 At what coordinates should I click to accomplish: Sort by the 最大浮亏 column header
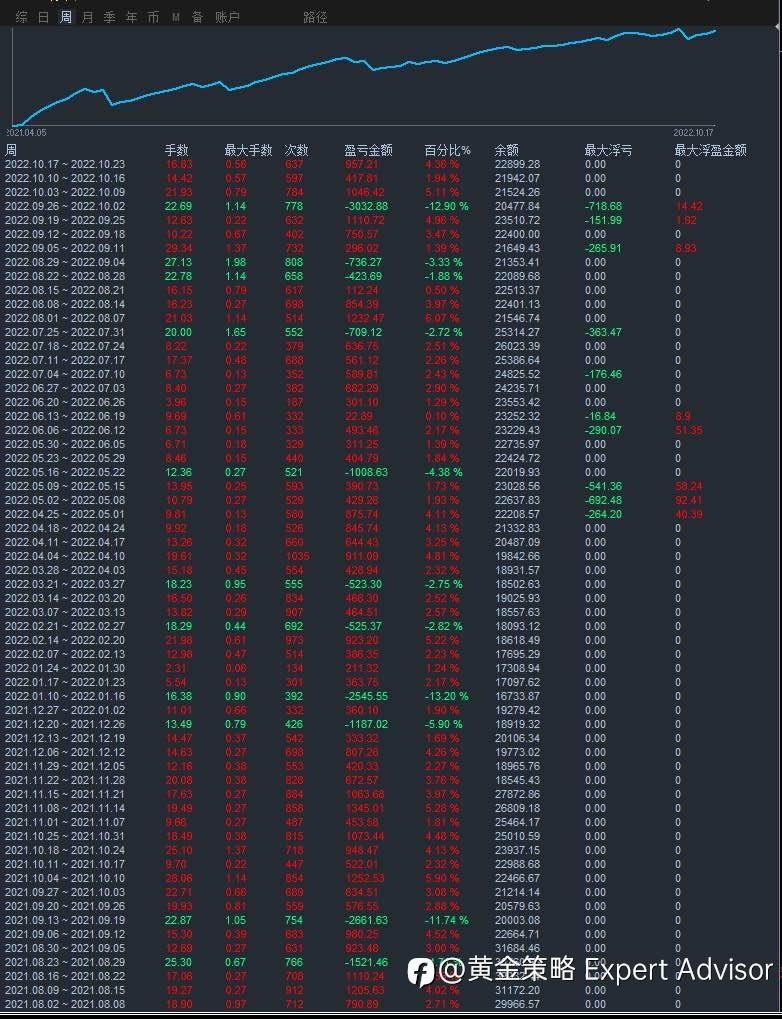pyautogui.click(x=608, y=150)
